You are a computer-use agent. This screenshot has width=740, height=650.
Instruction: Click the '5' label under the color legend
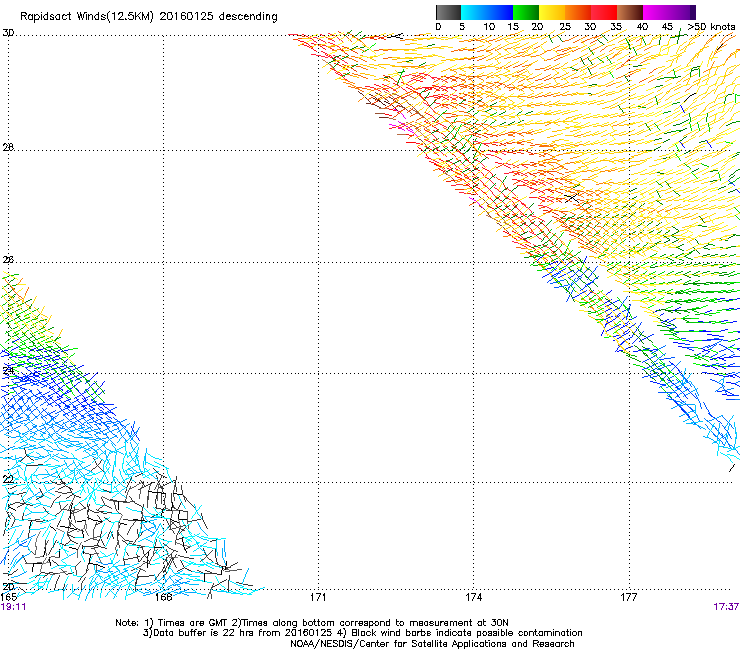point(462,27)
